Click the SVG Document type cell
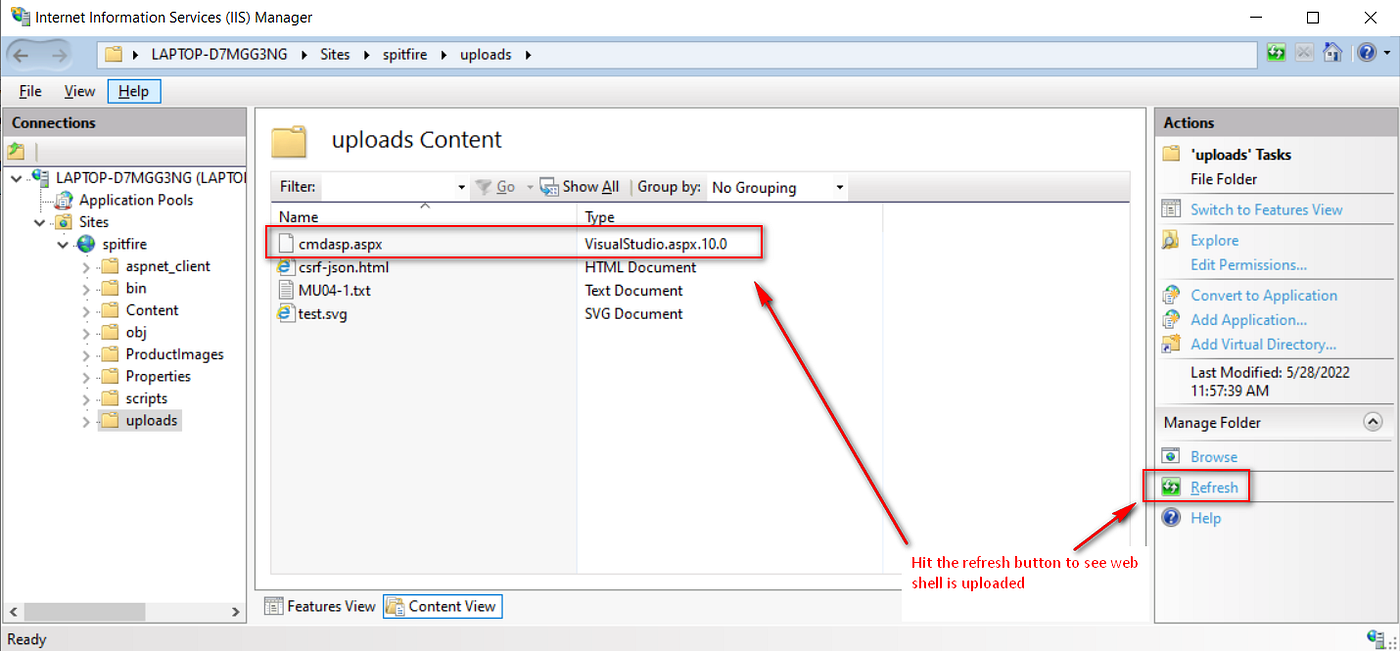1400x651 pixels. 634,313
